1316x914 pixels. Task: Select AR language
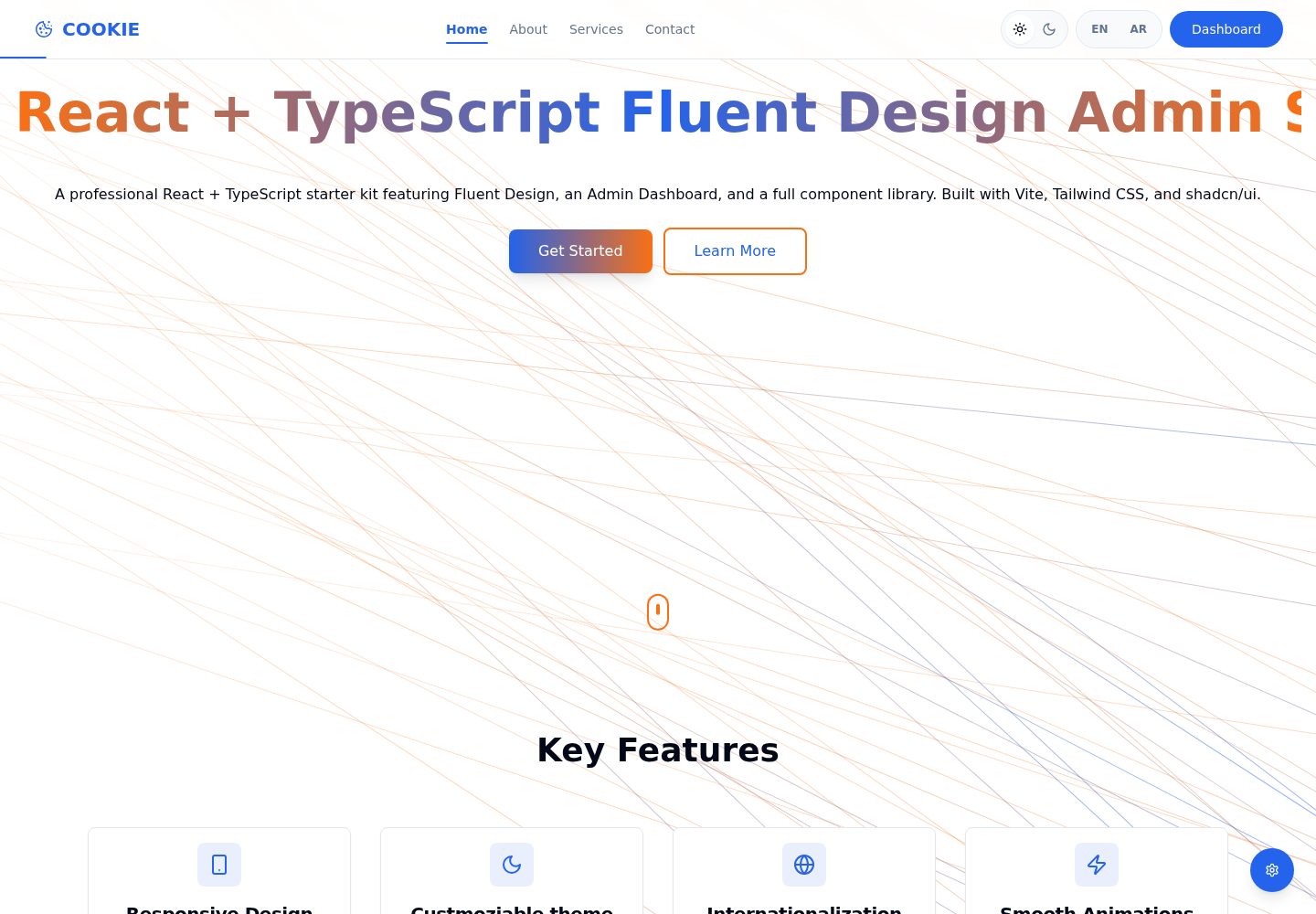pos(1138,29)
